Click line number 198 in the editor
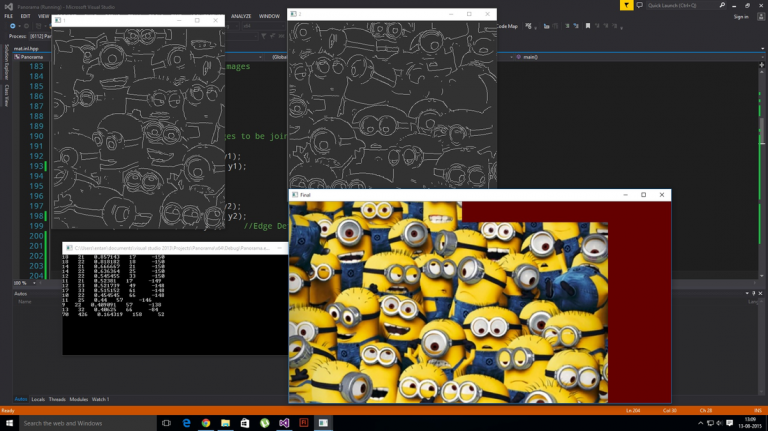Image resolution: width=768 pixels, height=431 pixels. [x=36, y=216]
